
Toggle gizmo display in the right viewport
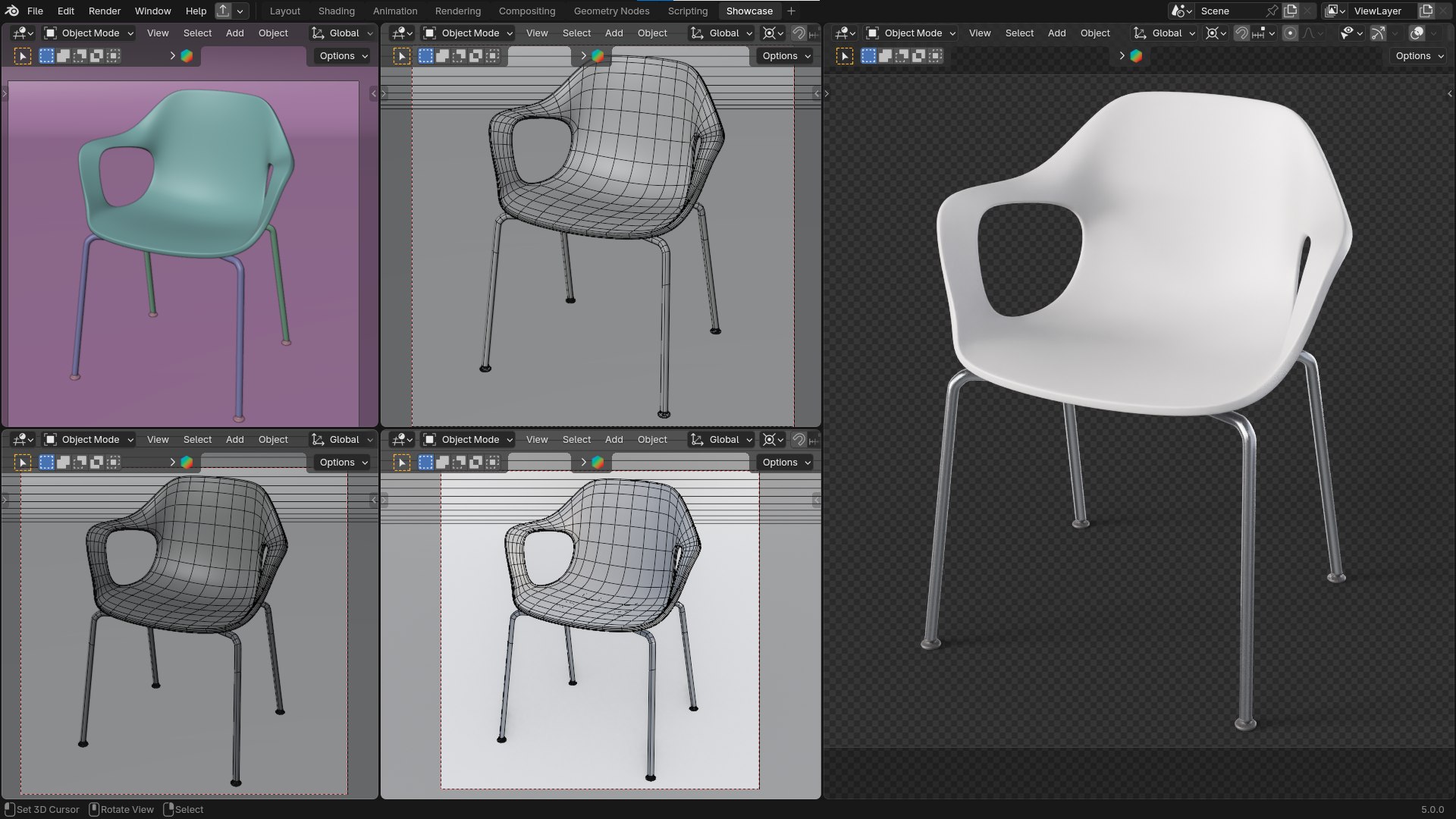pyautogui.click(x=1378, y=33)
